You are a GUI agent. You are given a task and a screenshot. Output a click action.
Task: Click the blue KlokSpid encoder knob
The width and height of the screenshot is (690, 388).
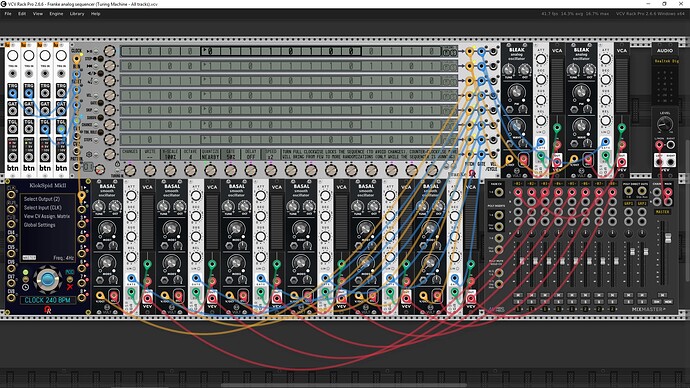click(x=47, y=279)
